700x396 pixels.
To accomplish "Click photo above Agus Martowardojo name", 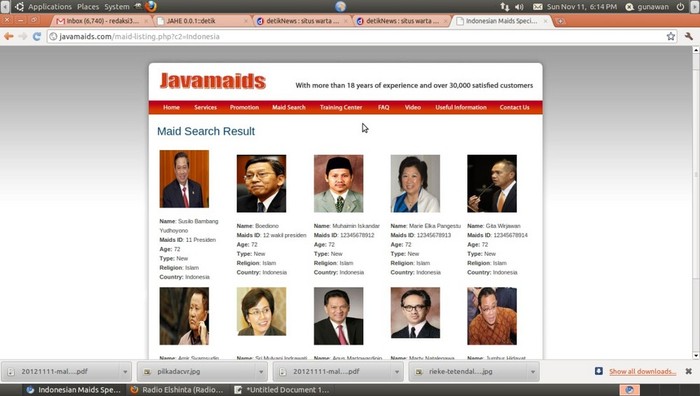I will (x=338, y=316).
